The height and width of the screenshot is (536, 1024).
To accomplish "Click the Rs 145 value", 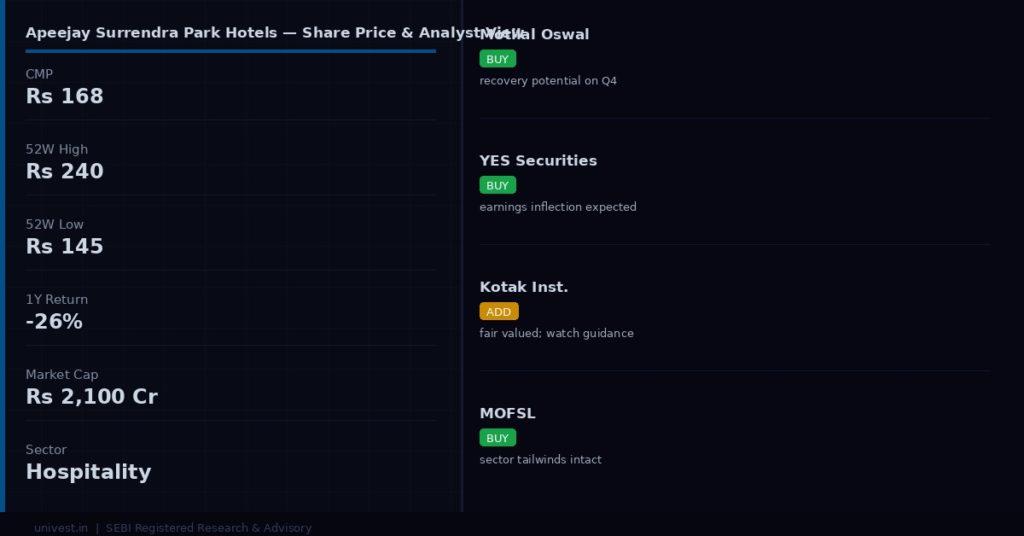I will (x=65, y=246).
